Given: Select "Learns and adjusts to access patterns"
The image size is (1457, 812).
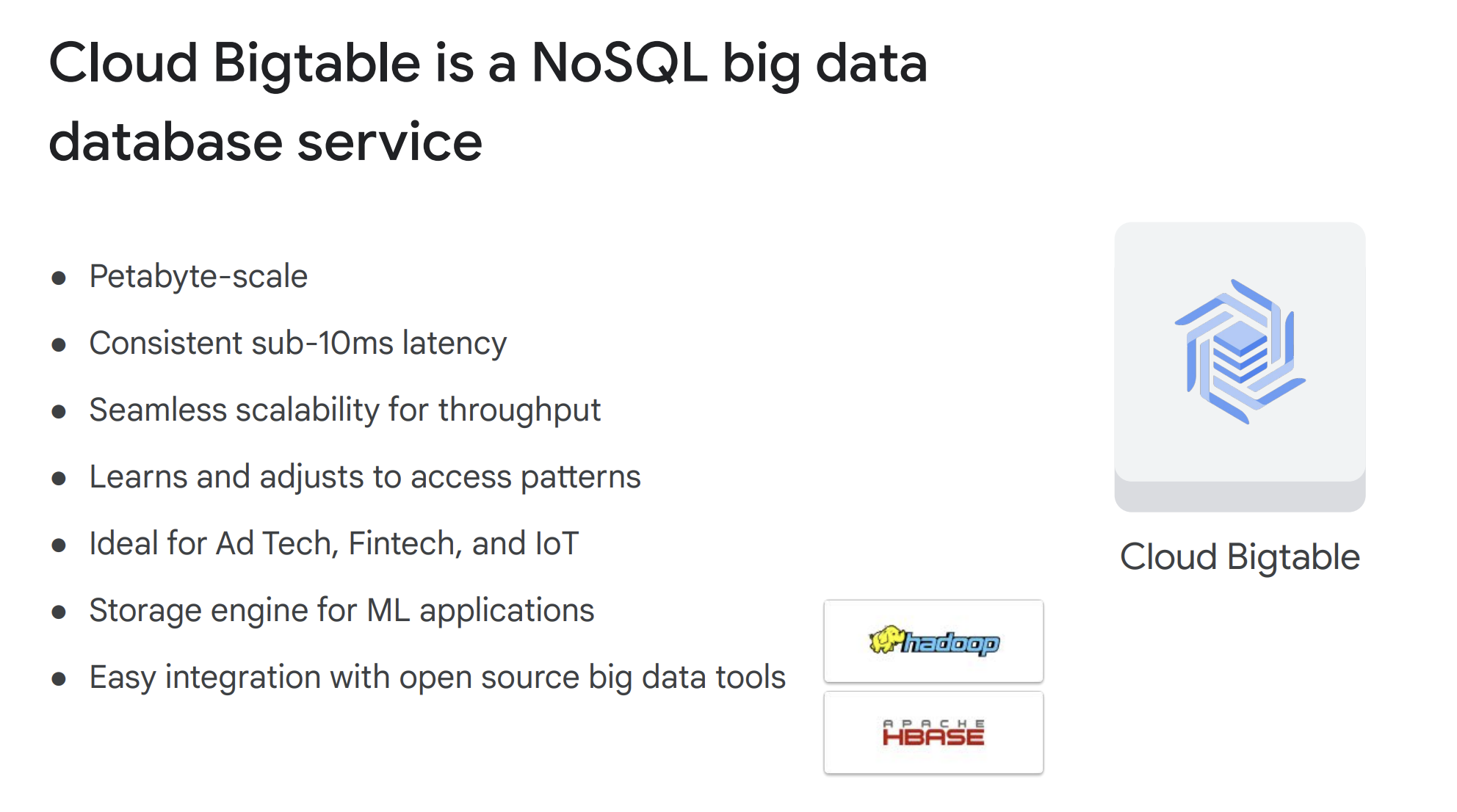Looking at the screenshot, I should [x=365, y=477].
